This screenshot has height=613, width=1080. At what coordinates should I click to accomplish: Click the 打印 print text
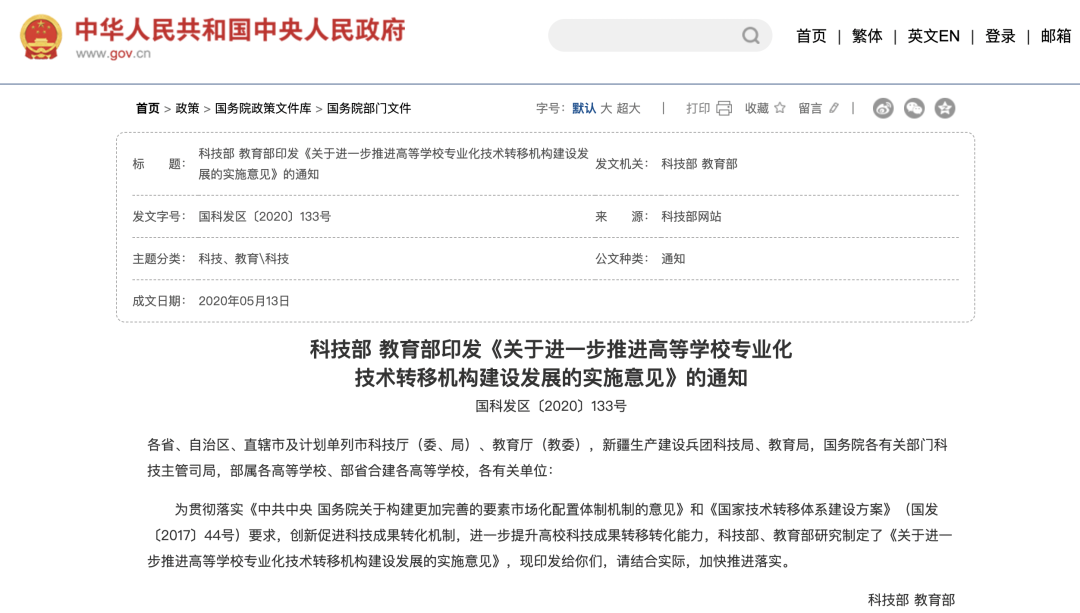point(698,108)
